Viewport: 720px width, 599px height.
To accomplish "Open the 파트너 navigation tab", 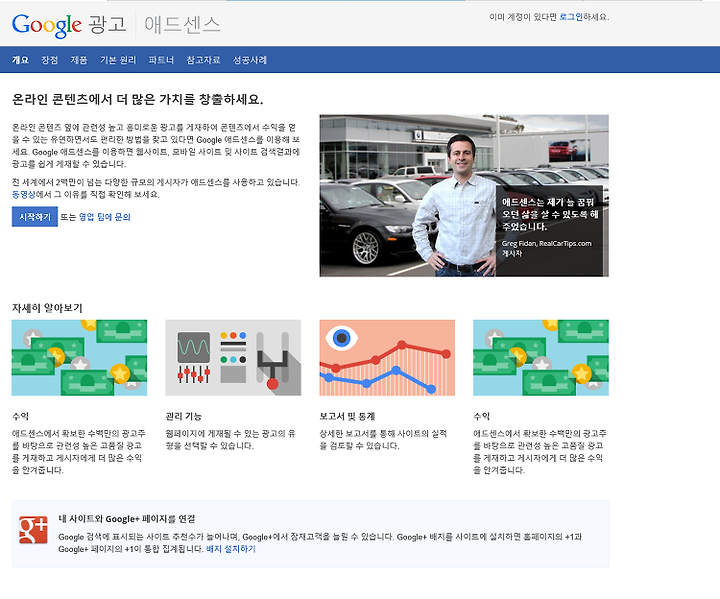I will (x=161, y=60).
